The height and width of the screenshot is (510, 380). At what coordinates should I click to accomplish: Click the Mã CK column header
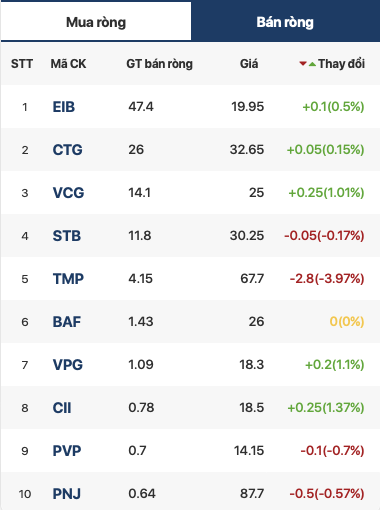coord(68,64)
